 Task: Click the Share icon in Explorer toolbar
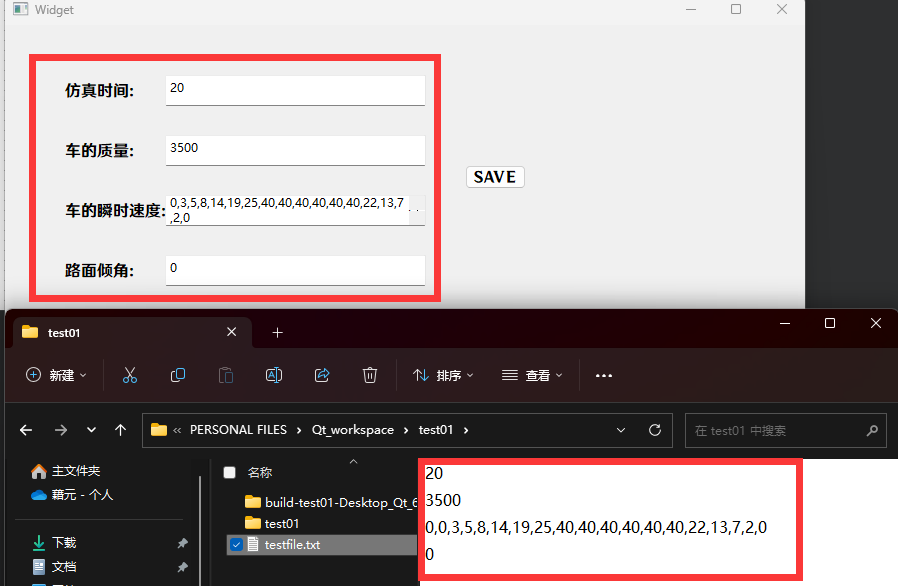pyautogui.click(x=322, y=375)
